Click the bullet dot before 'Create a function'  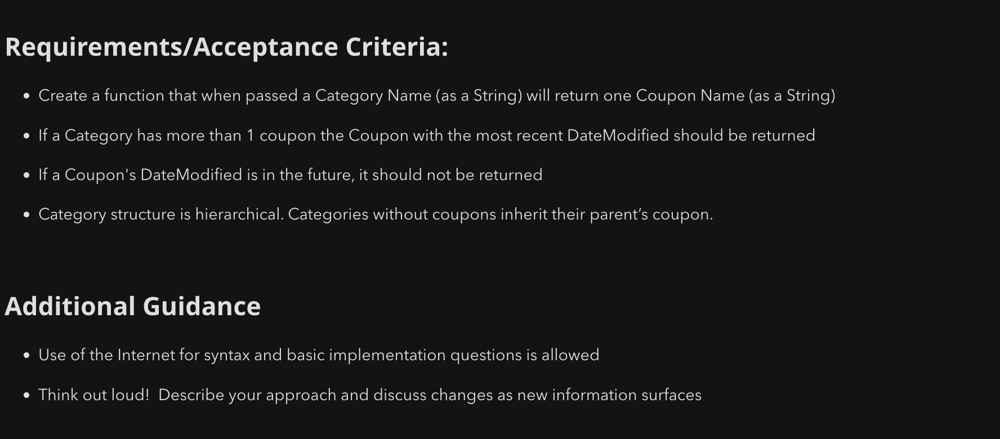(x=26, y=96)
